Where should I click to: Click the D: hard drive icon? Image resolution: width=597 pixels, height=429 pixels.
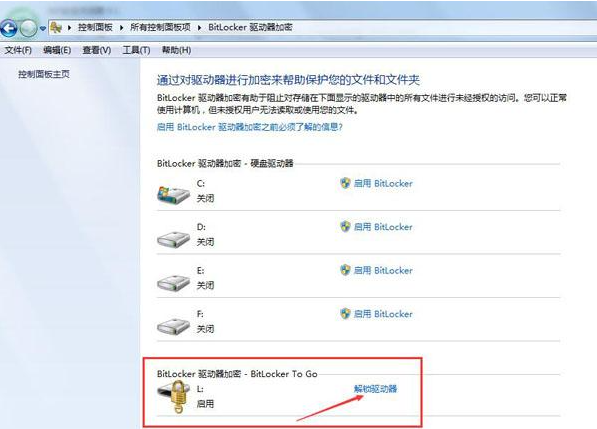pos(173,239)
